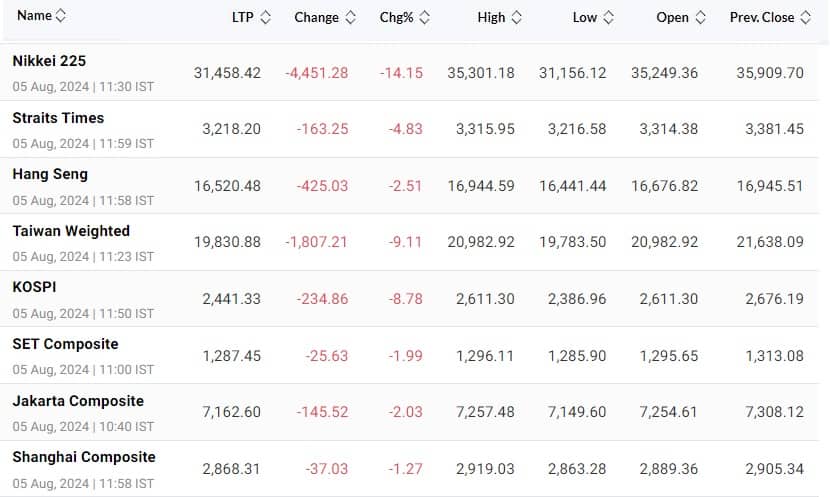
Task: View the Jakarta Composite index link
Action: [x=78, y=401]
